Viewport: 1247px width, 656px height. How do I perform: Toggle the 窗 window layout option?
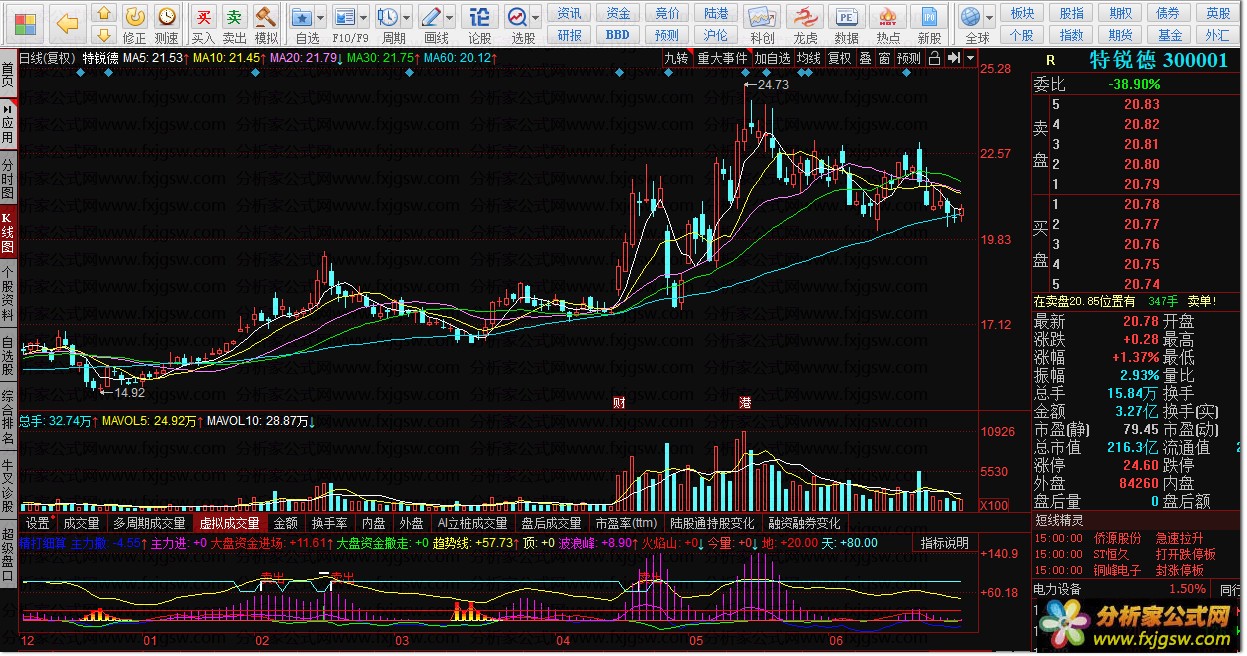pos(884,58)
